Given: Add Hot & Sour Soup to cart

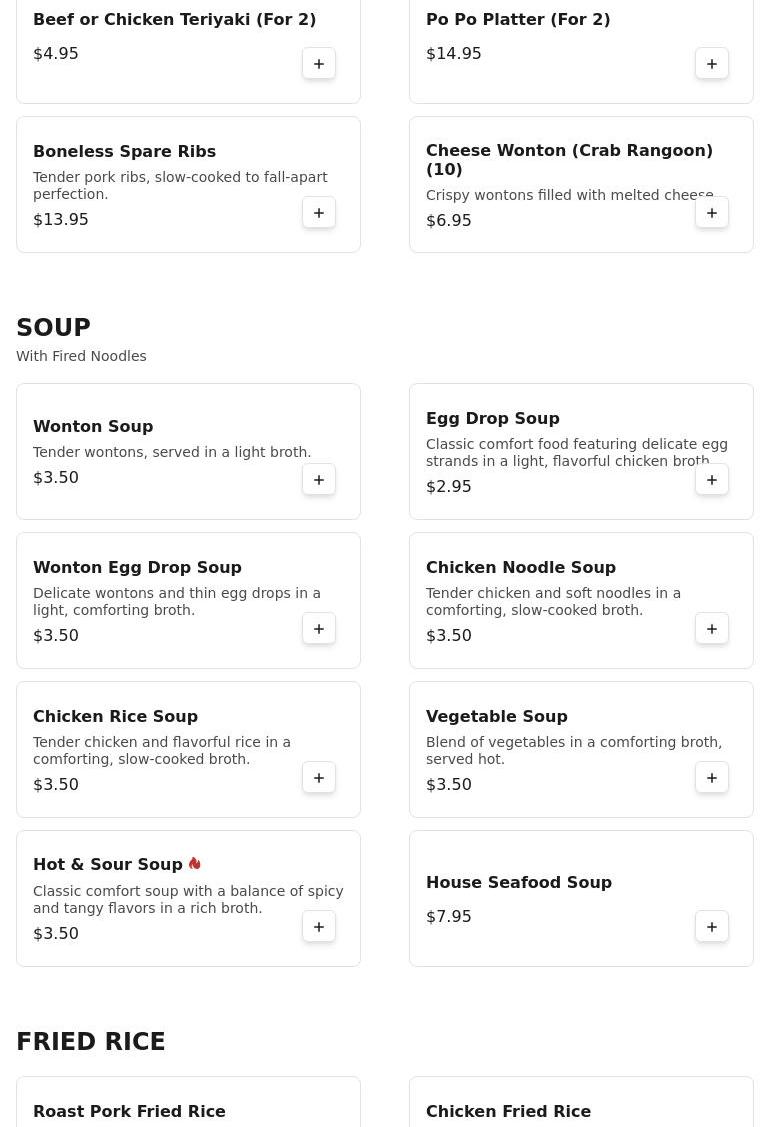Looking at the screenshot, I should 318,926.
